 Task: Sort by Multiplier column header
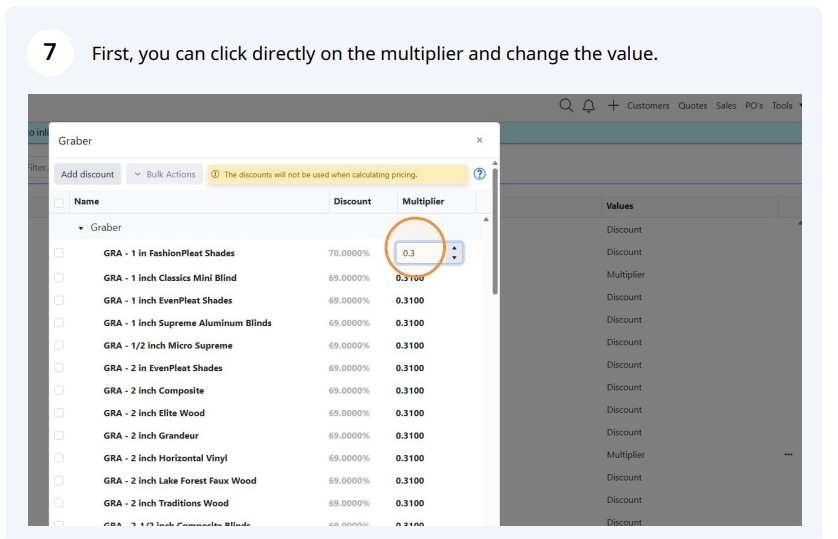[423, 201]
